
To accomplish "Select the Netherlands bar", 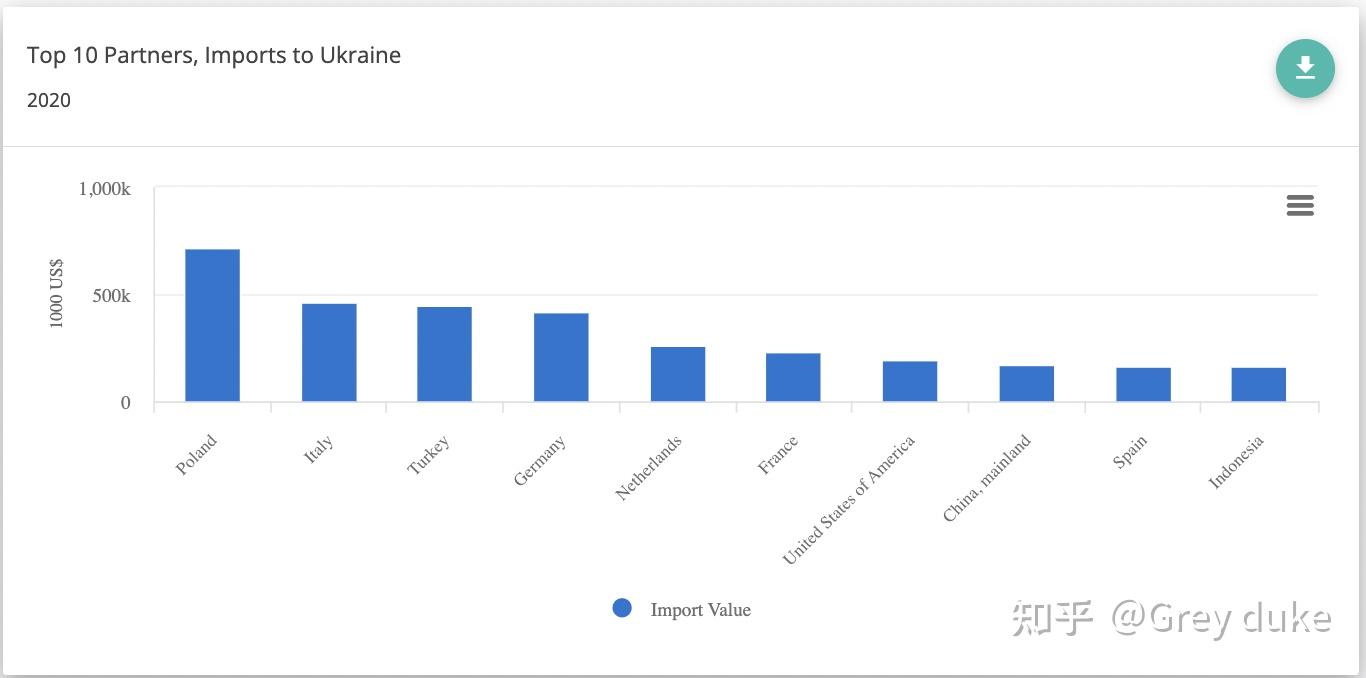I will [678, 375].
